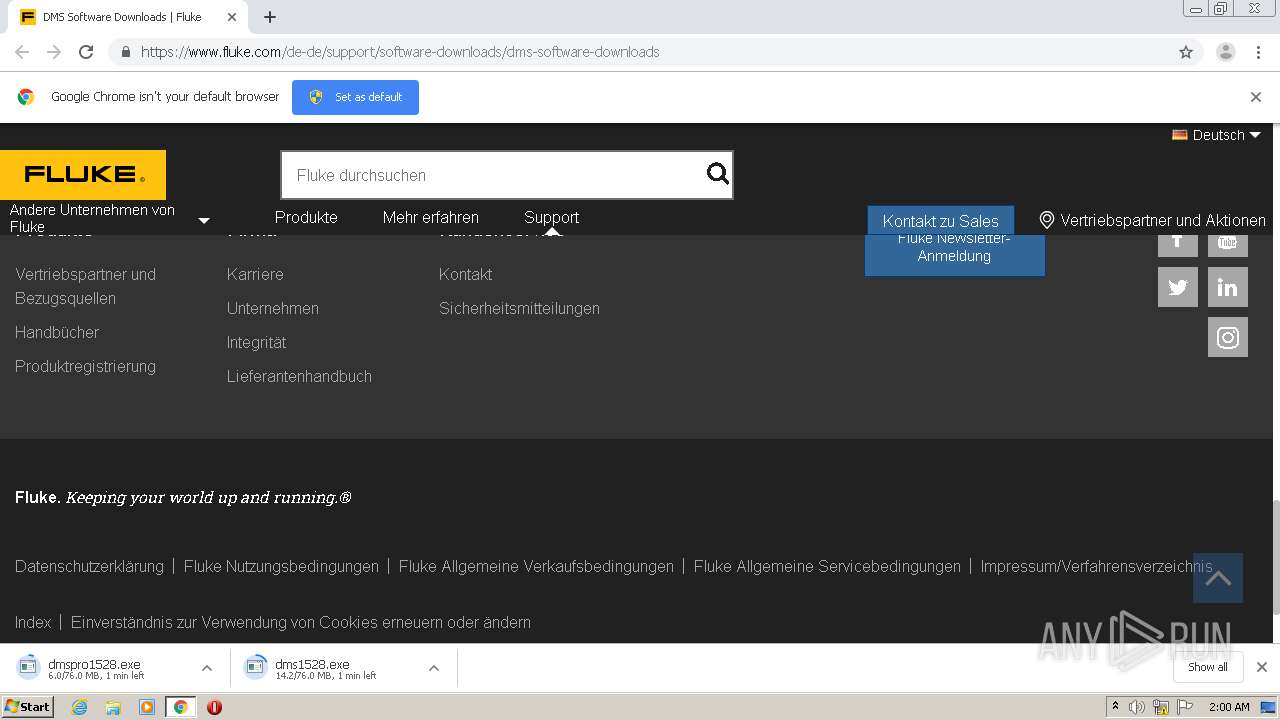Open the Produktregistrierung link
The image size is (1280, 720).
[85, 366]
